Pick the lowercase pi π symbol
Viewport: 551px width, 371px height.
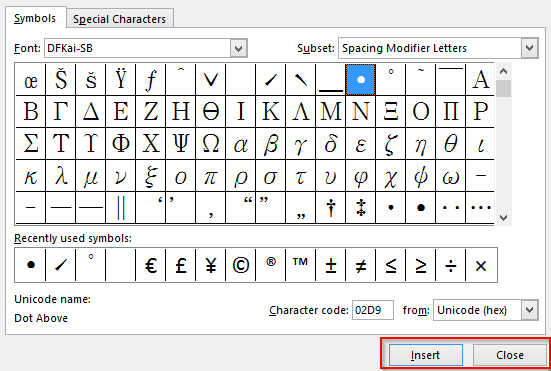[x=210, y=175]
